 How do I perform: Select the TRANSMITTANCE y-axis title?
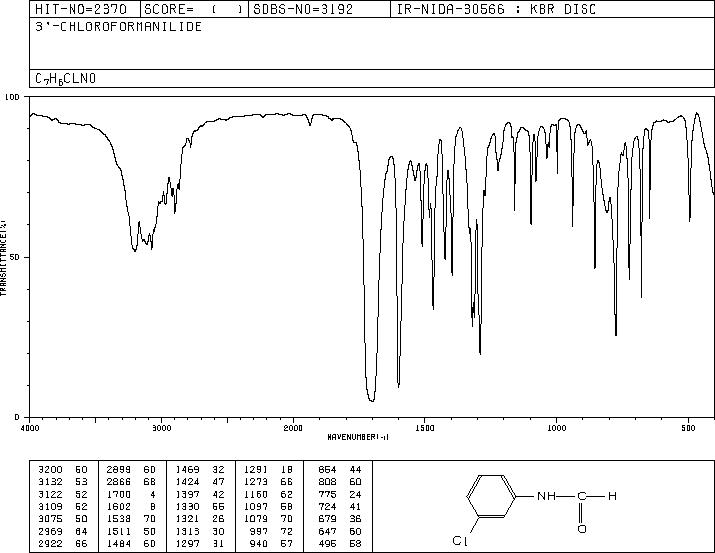[x=3, y=258]
